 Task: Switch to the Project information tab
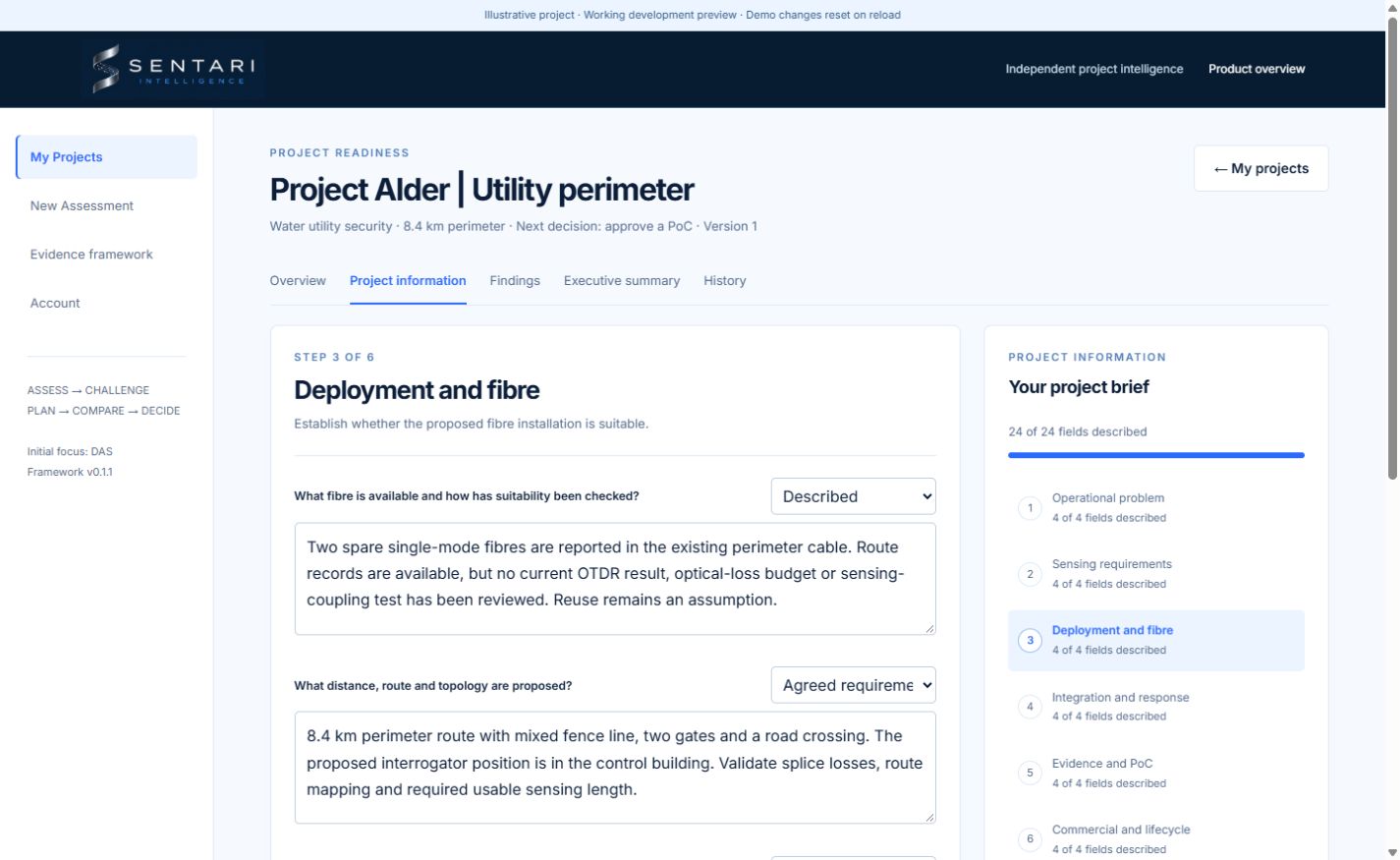click(408, 281)
